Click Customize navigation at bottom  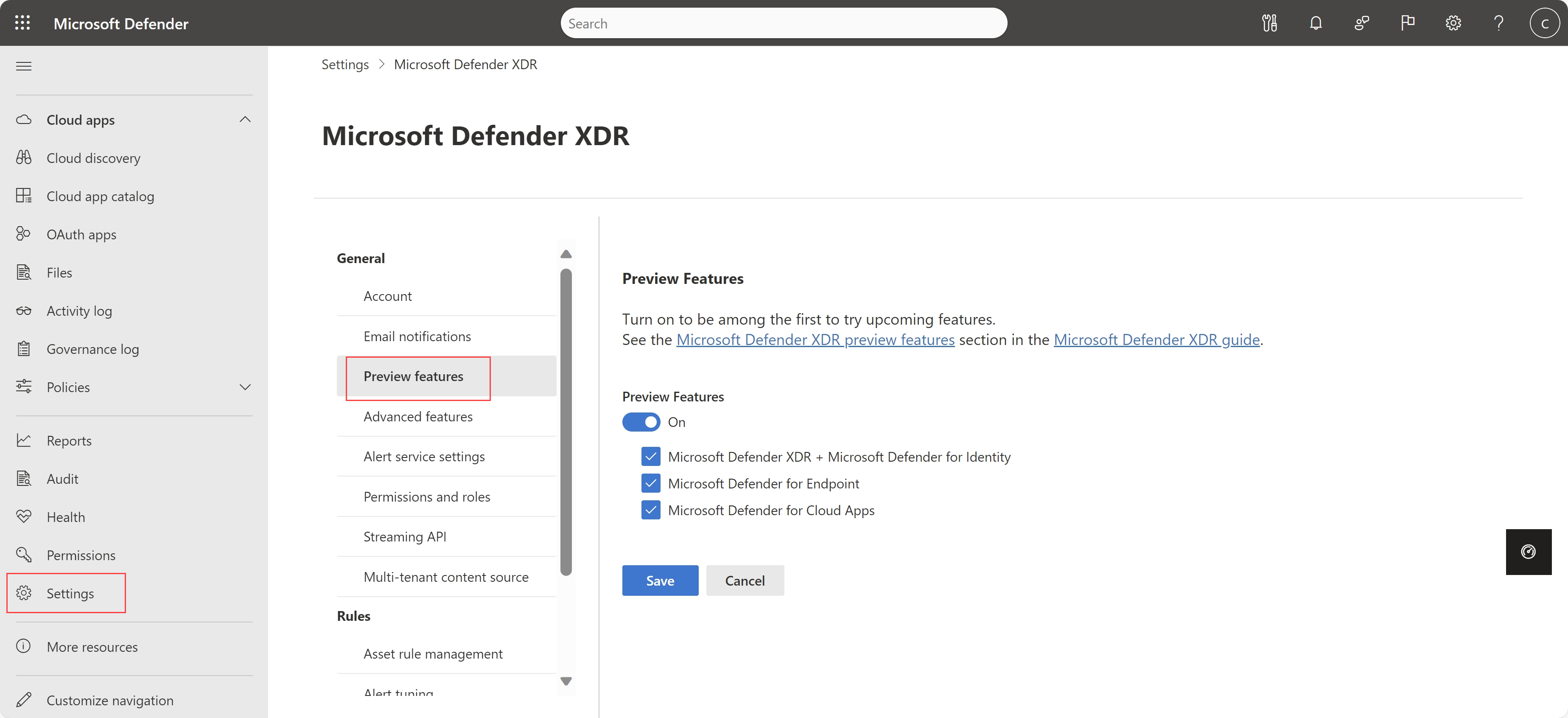pyautogui.click(x=108, y=699)
